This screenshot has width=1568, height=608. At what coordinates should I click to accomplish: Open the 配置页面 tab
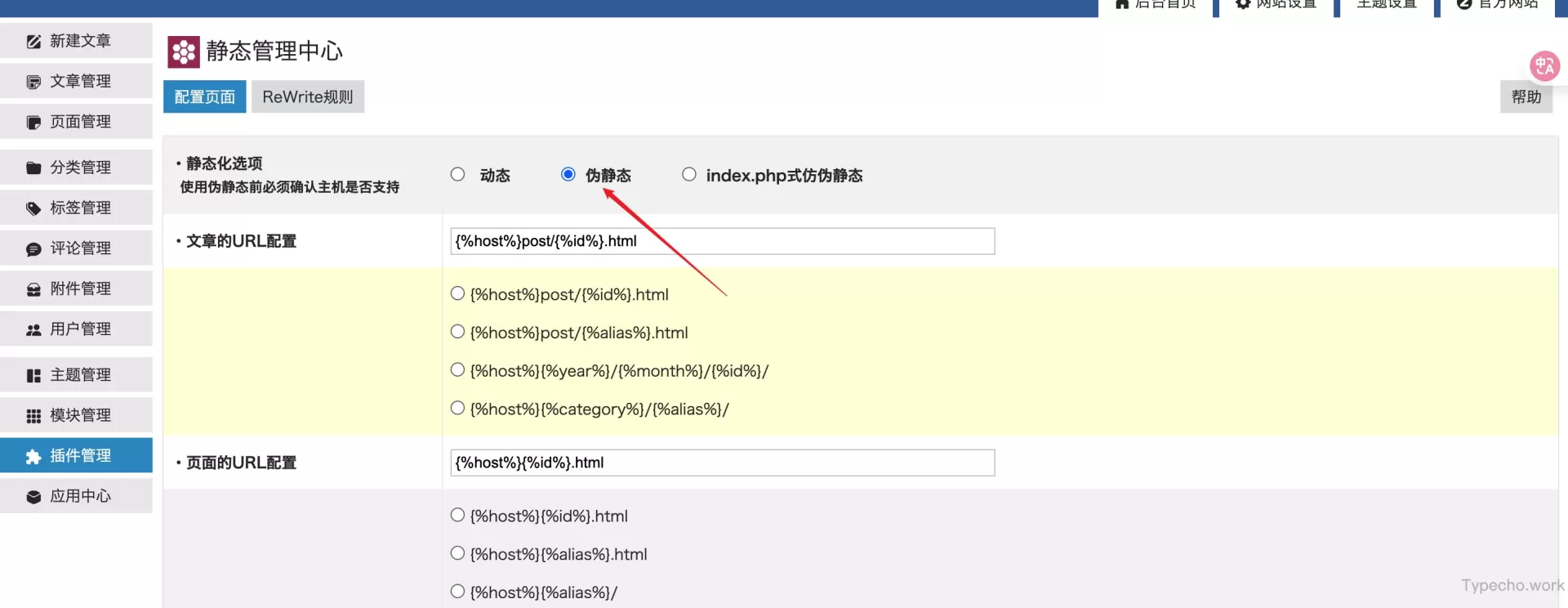pos(204,97)
